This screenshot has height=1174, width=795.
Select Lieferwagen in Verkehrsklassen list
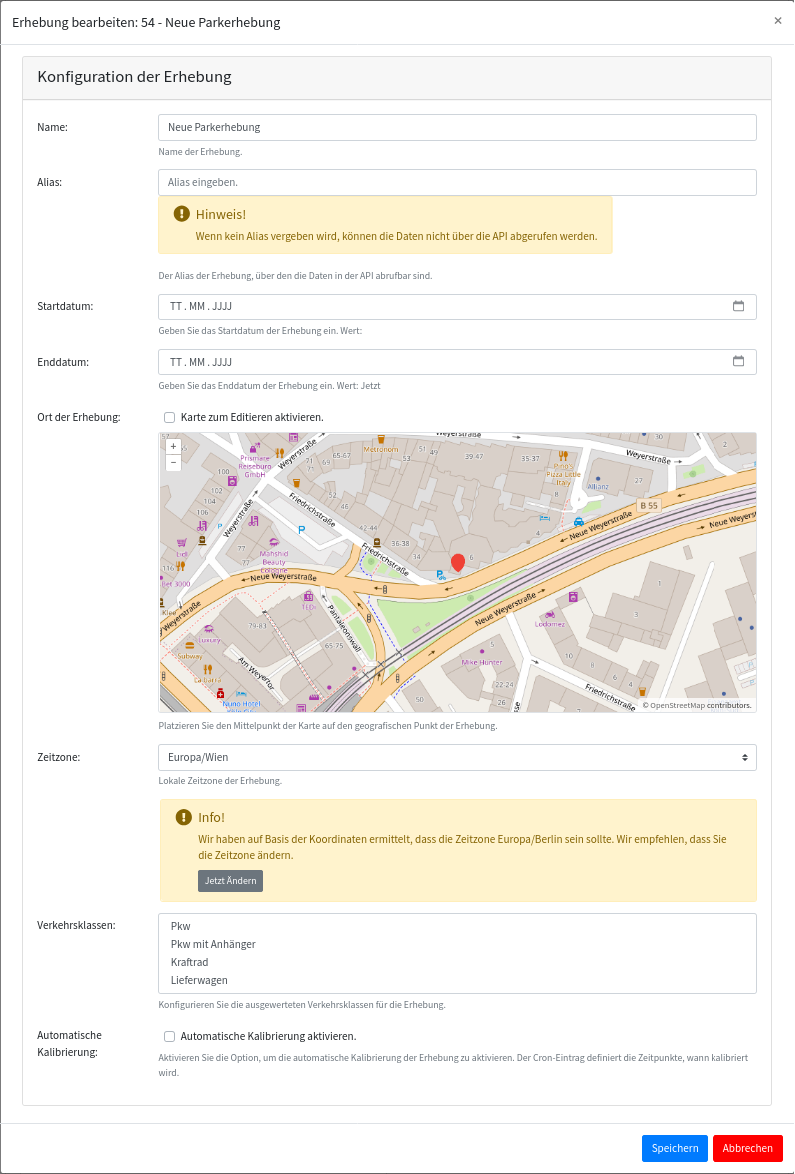click(x=457, y=980)
